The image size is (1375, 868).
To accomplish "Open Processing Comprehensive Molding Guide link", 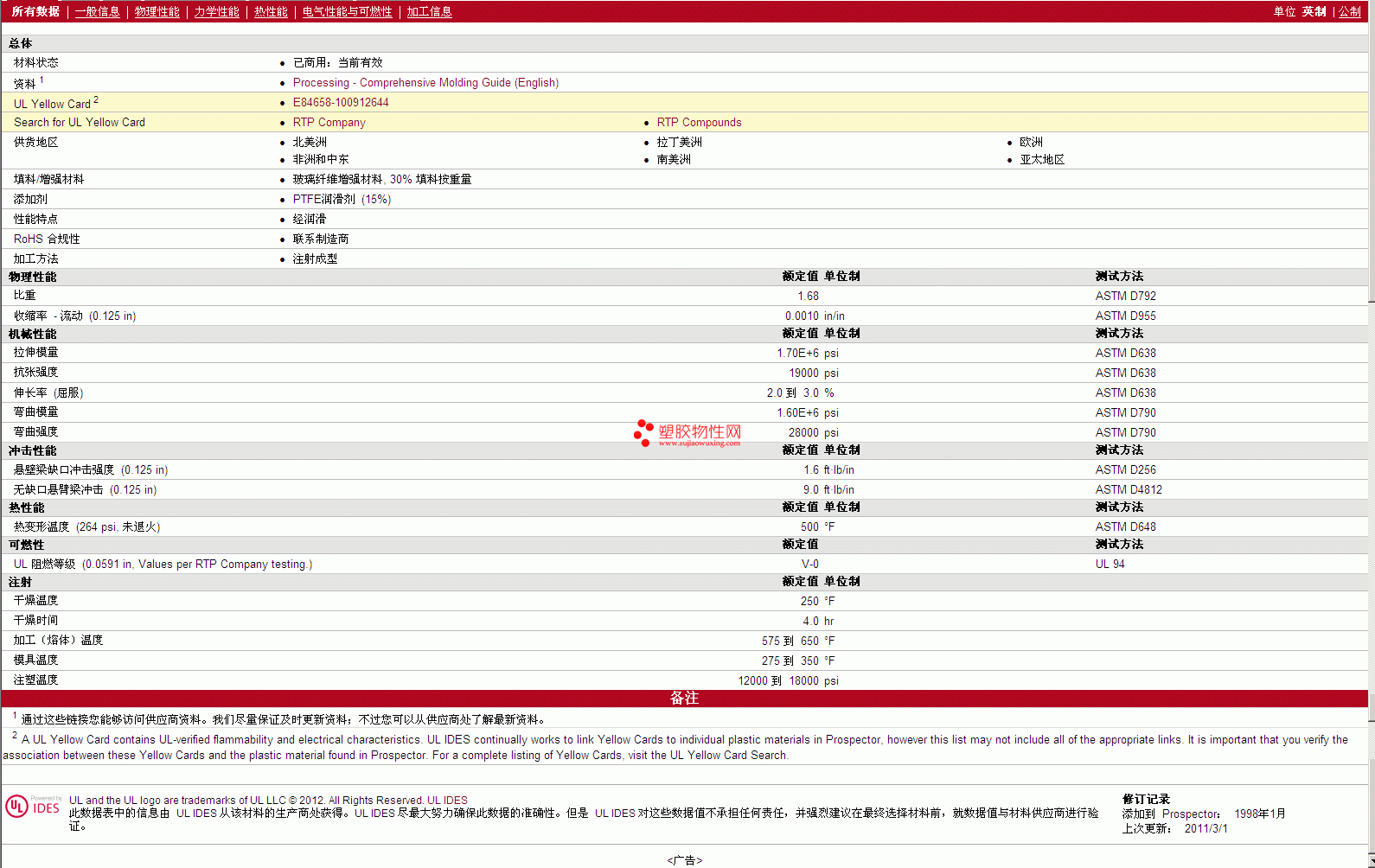I will [x=425, y=82].
